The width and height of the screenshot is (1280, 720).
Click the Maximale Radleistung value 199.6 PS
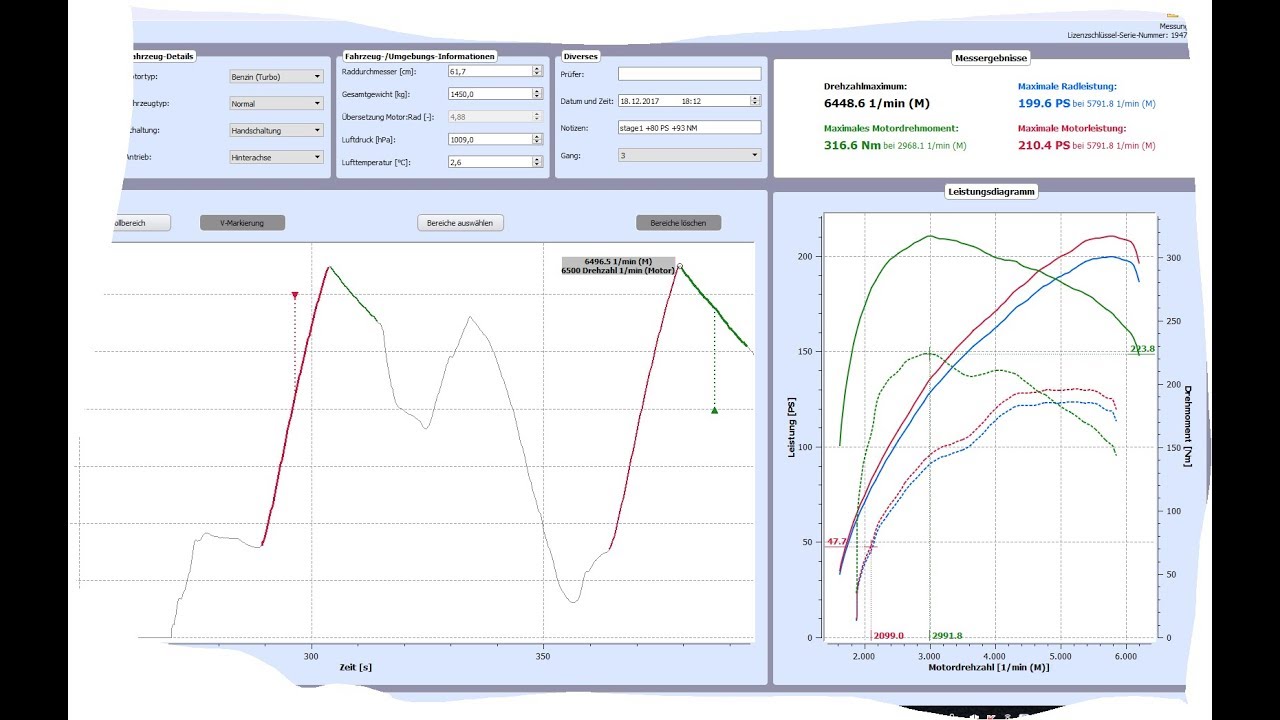(x=1043, y=103)
